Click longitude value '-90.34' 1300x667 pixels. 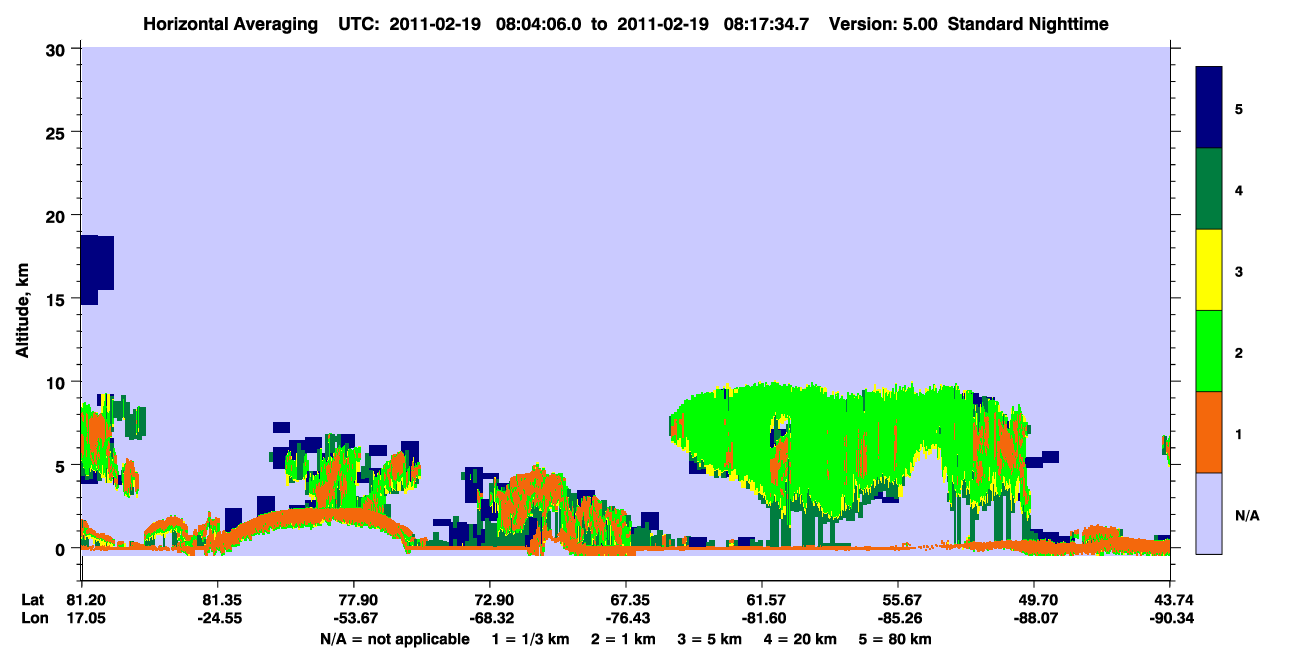[1170, 617]
